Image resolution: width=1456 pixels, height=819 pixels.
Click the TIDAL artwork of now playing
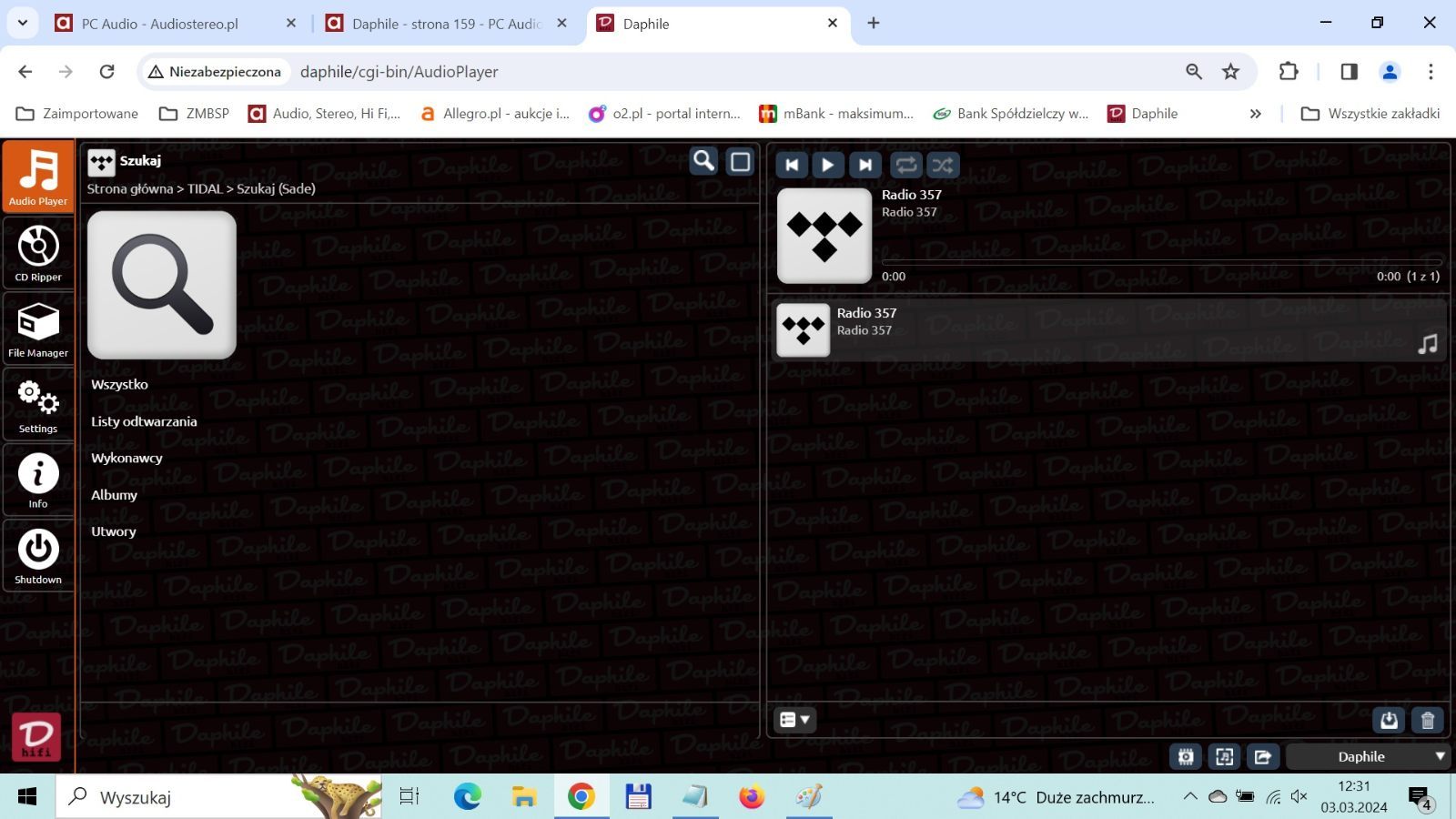(x=824, y=236)
